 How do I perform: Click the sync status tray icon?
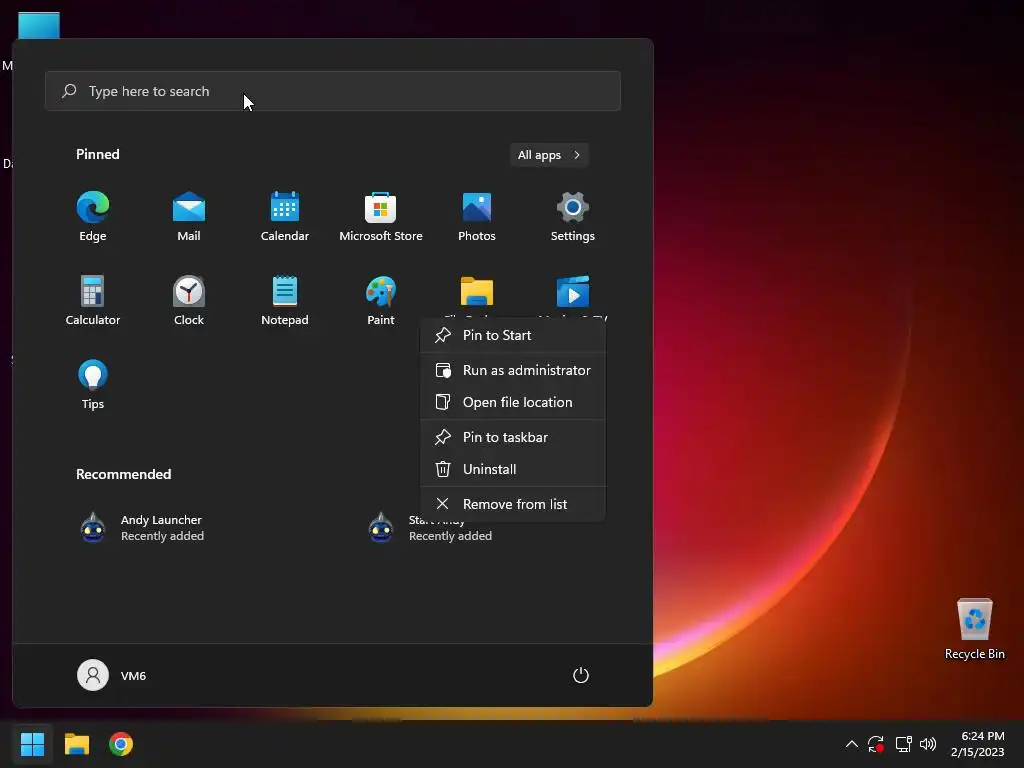876,744
